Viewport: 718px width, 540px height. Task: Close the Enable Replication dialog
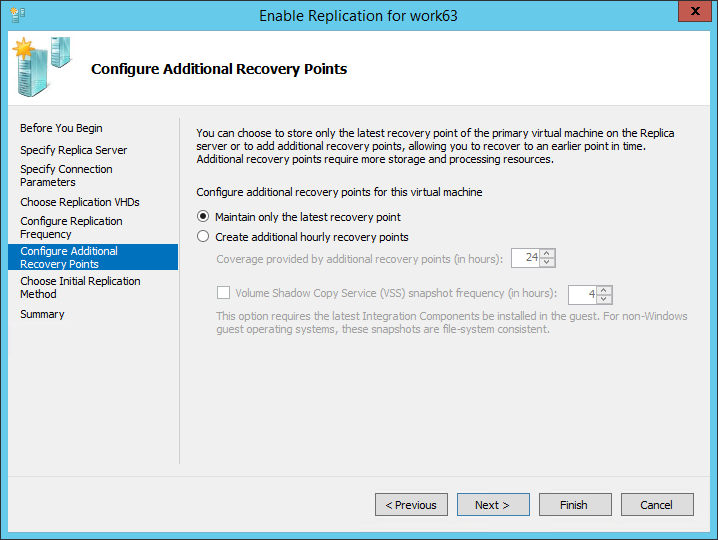[689, 14]
